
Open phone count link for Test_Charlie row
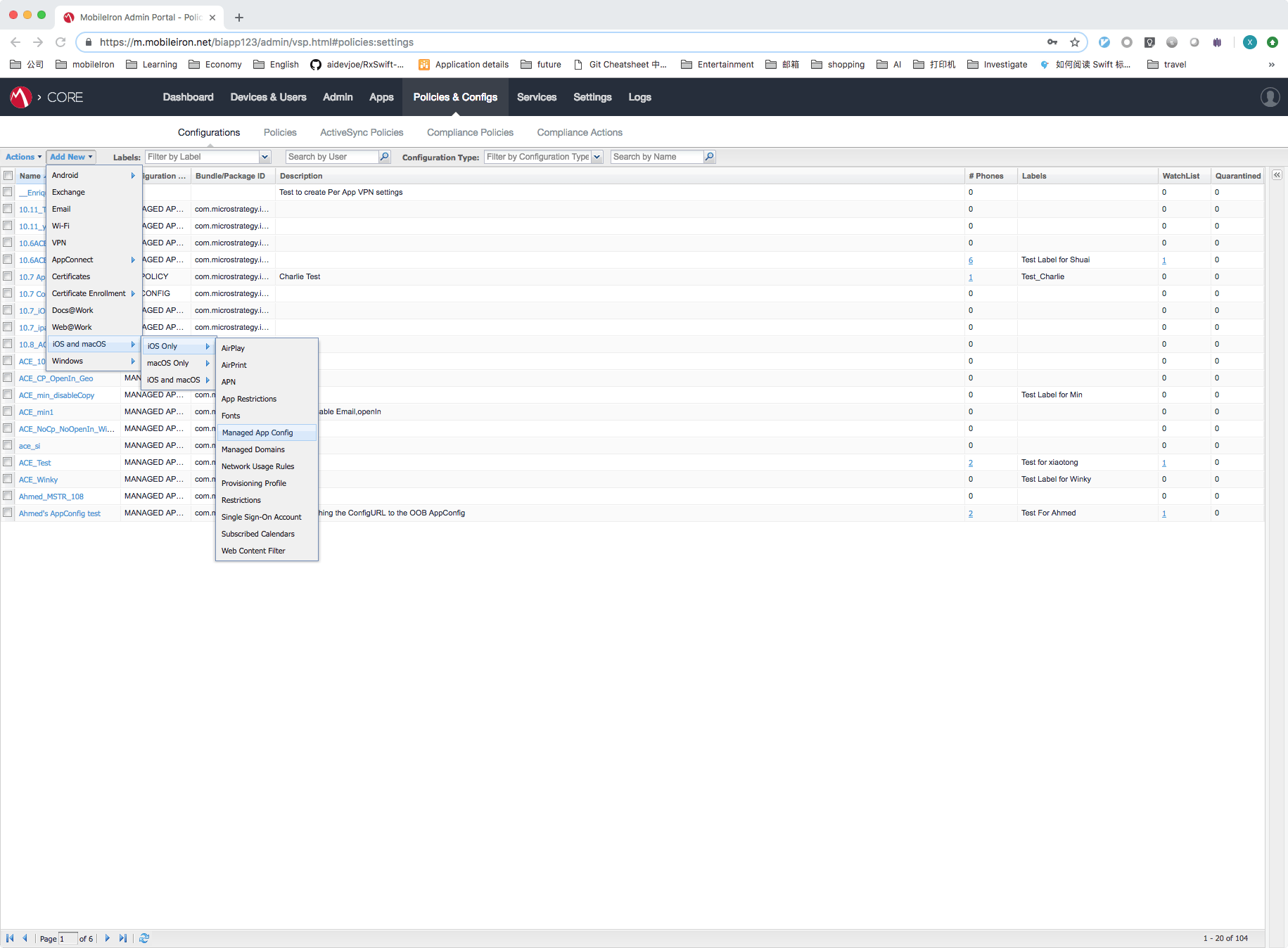point(971,277)
